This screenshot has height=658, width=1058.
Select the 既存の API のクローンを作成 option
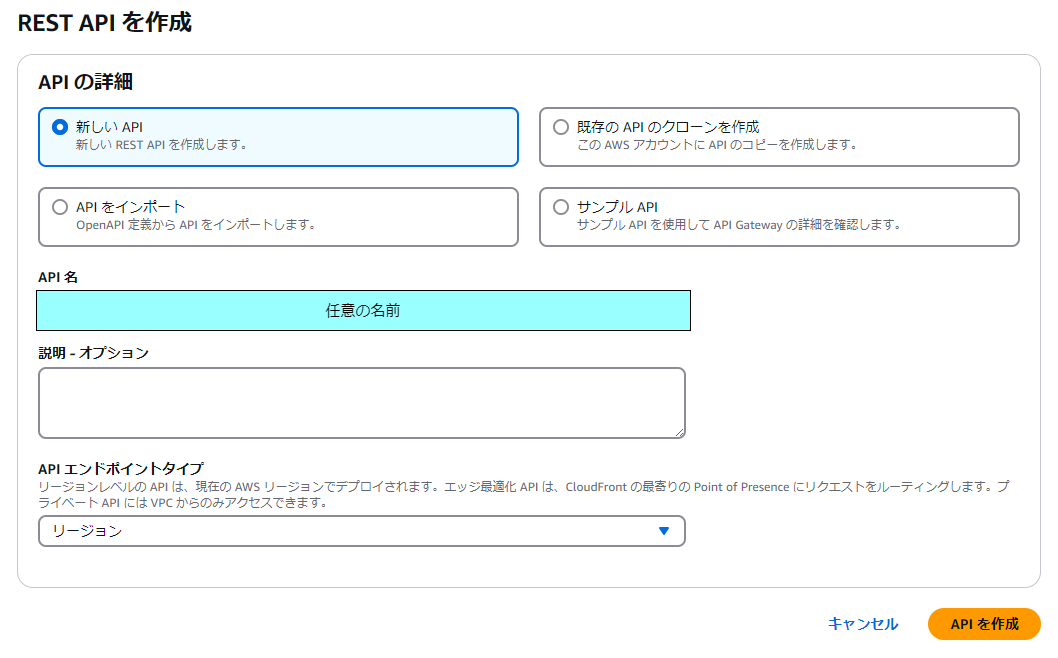pyautogui.click(x=560, y=127)
